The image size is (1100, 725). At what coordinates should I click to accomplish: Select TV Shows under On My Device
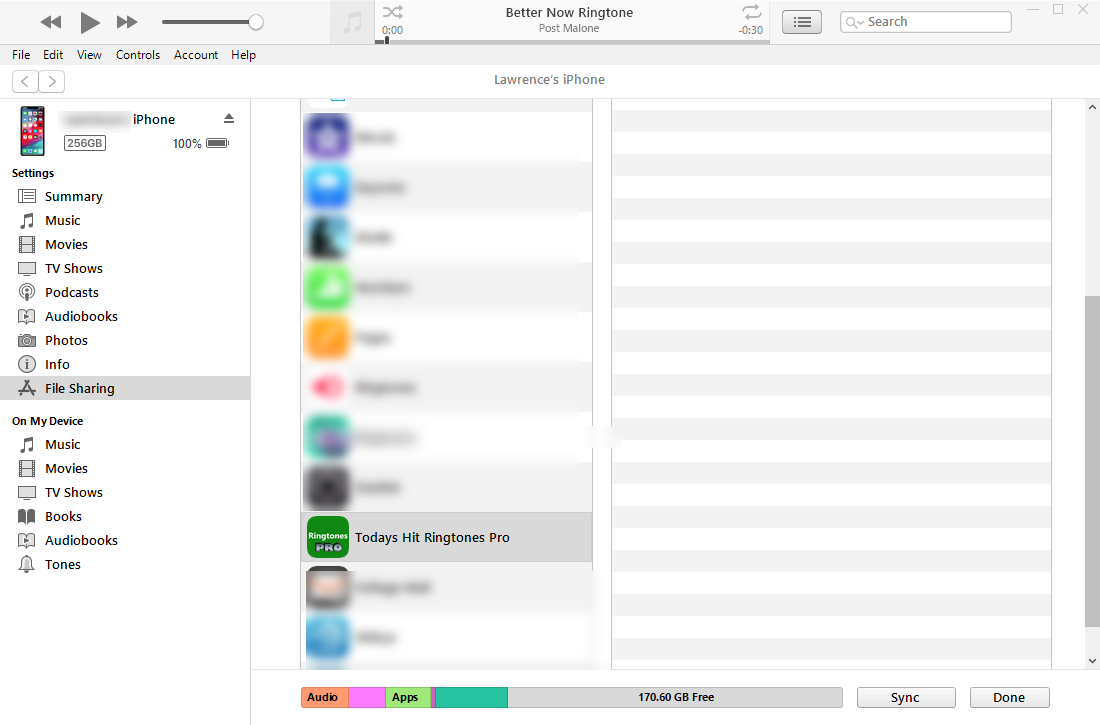click(x=125, y=492)
